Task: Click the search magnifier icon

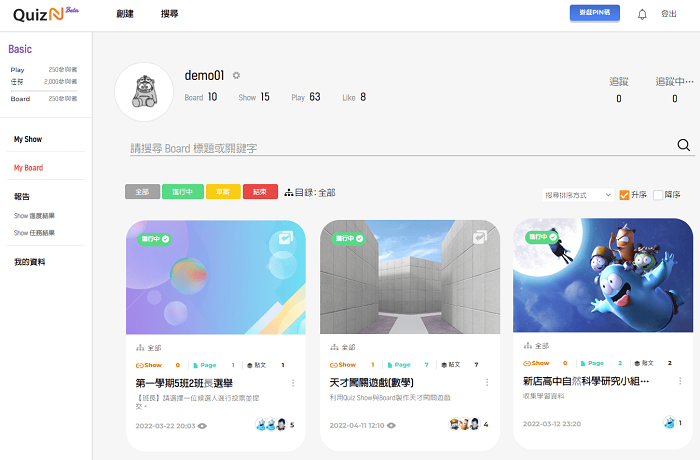Action: (x=684, y=145)
